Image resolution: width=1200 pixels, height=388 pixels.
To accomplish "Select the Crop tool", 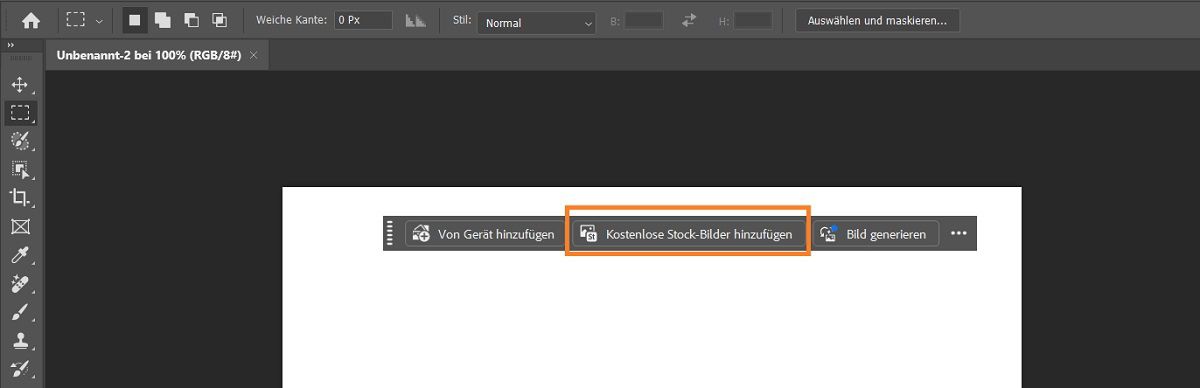I will coord(20,197).
